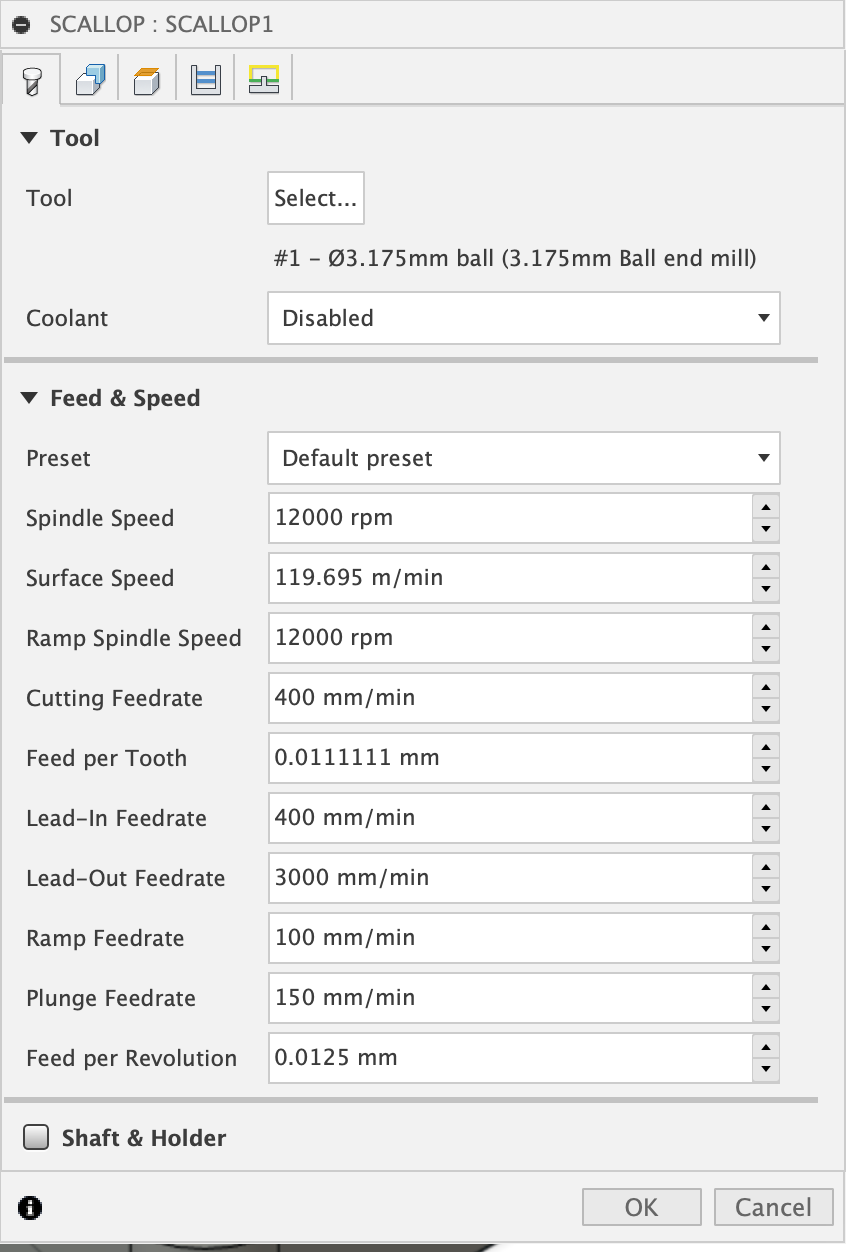Open the Geometry tab icon
Viewport: 846px width, 1252px height.
tap(90, 79)
